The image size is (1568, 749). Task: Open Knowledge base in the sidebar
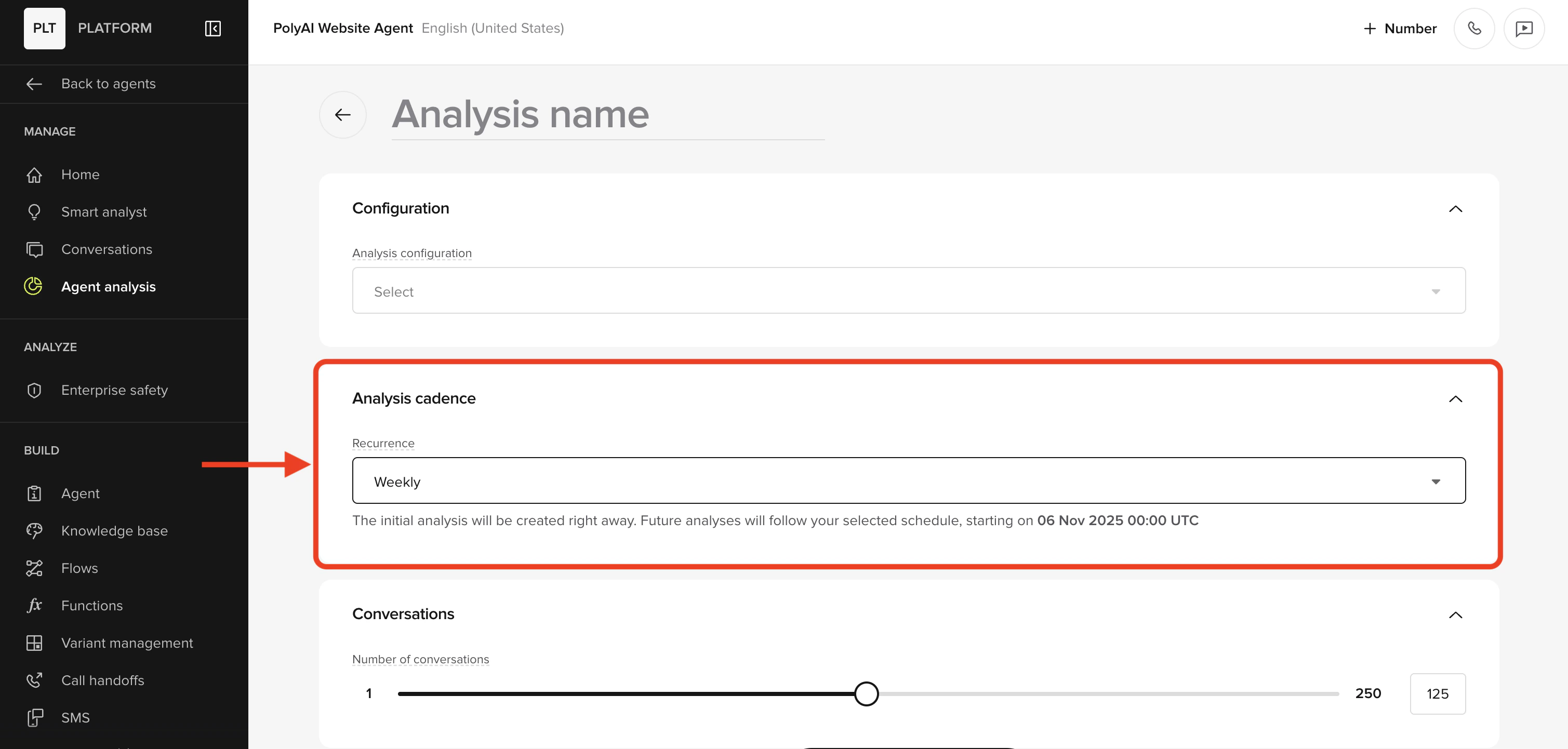114,530
